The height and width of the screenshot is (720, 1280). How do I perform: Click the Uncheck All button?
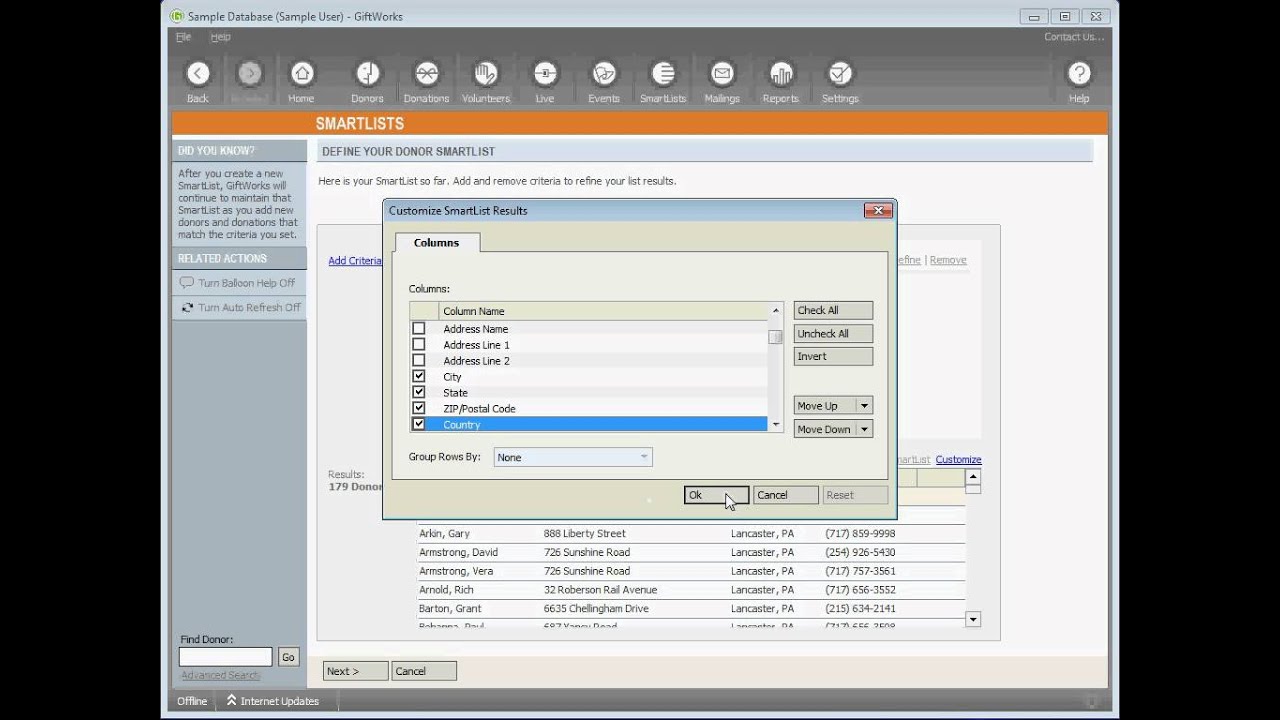833,333
